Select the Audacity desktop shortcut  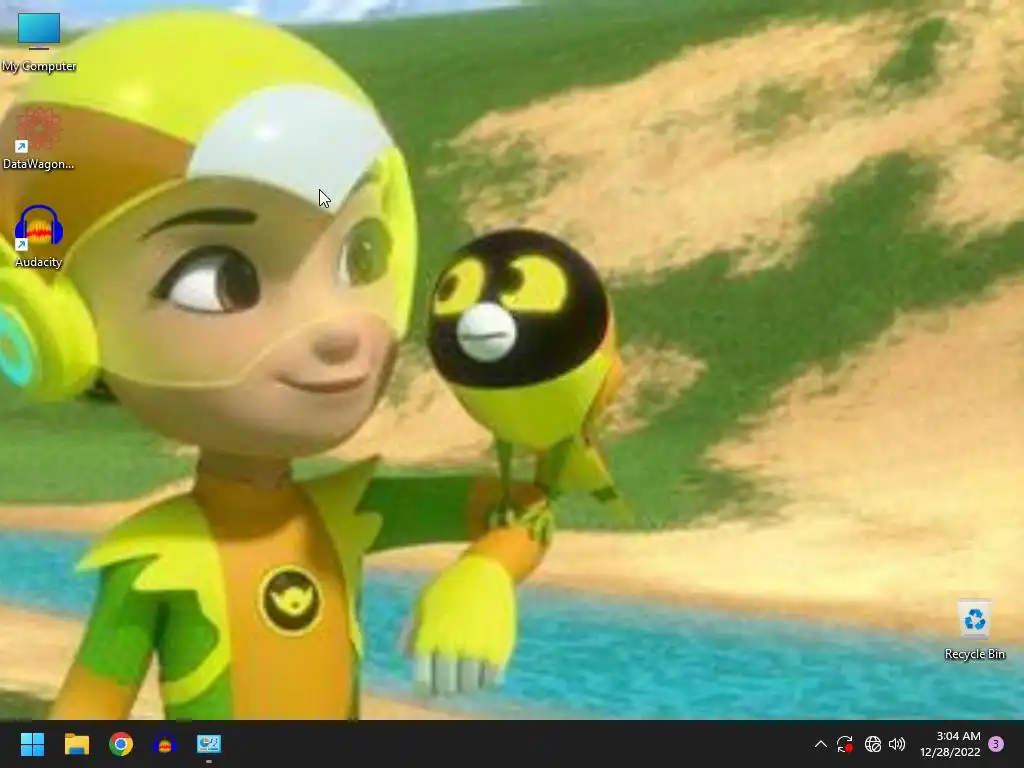pyautogui.click(x=39, y=236)
